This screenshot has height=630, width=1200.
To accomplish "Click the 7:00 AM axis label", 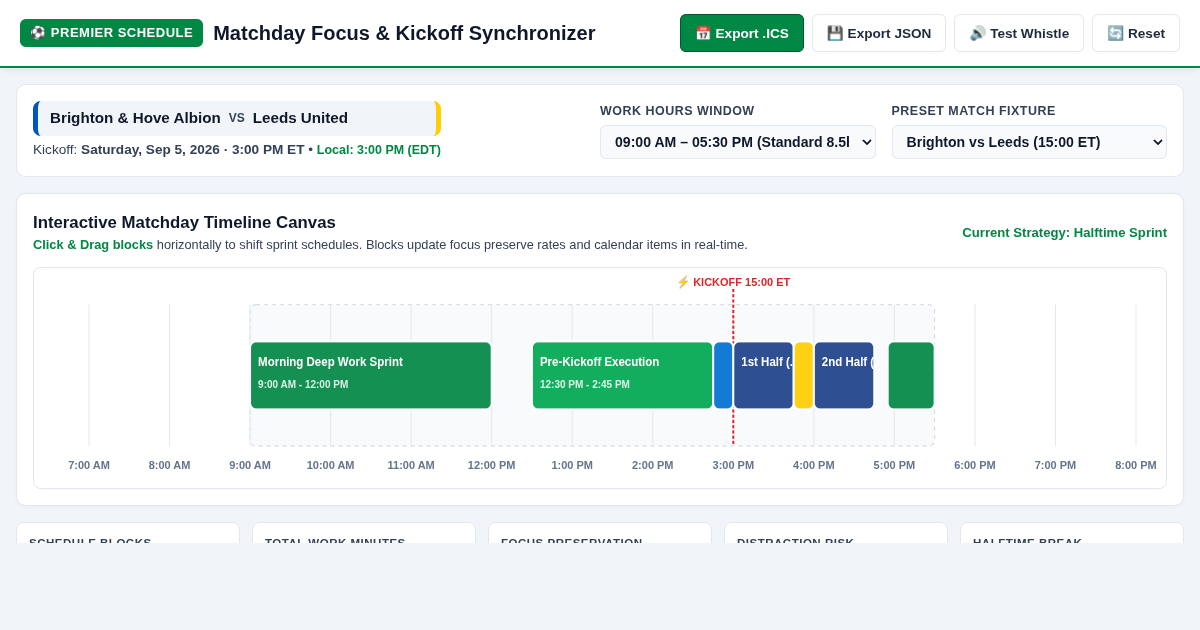I will pos(89,465).
